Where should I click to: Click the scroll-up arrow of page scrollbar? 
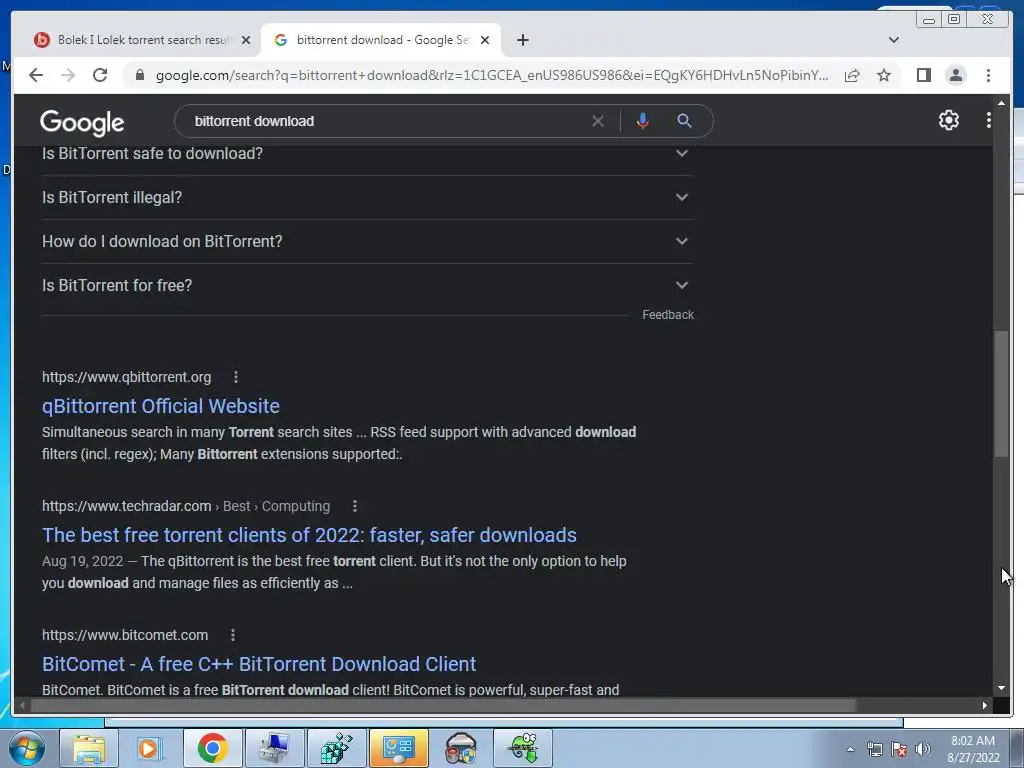click(x=1001, y=103)
